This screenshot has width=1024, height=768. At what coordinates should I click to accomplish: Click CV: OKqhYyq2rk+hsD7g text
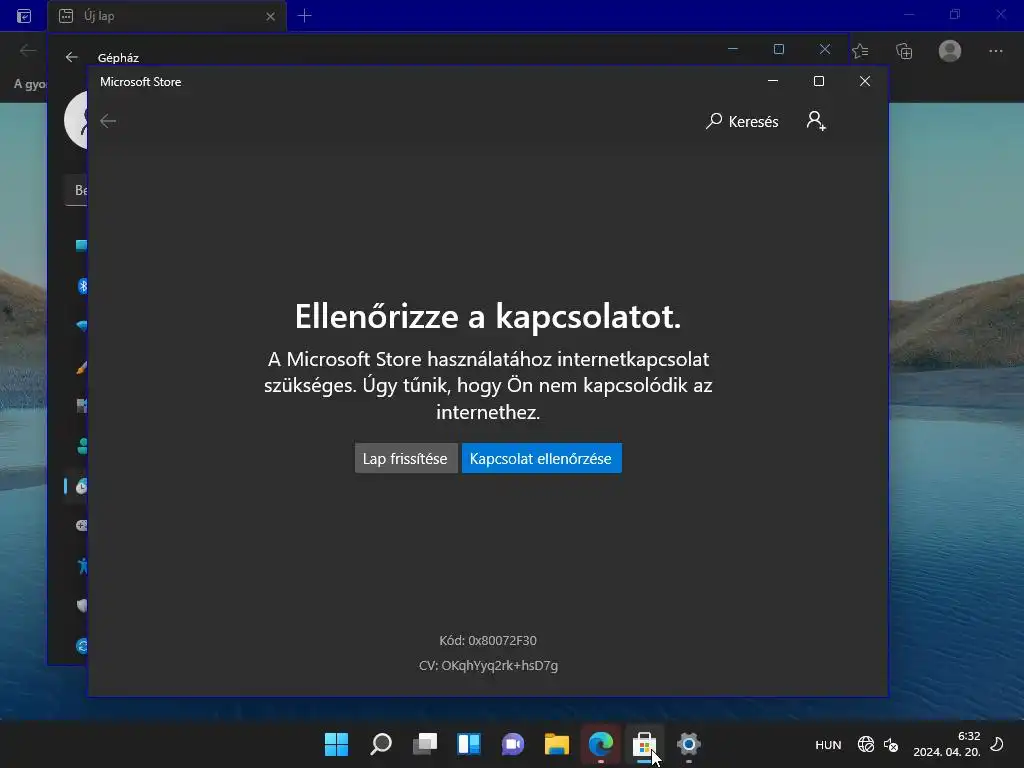point(488,665)
